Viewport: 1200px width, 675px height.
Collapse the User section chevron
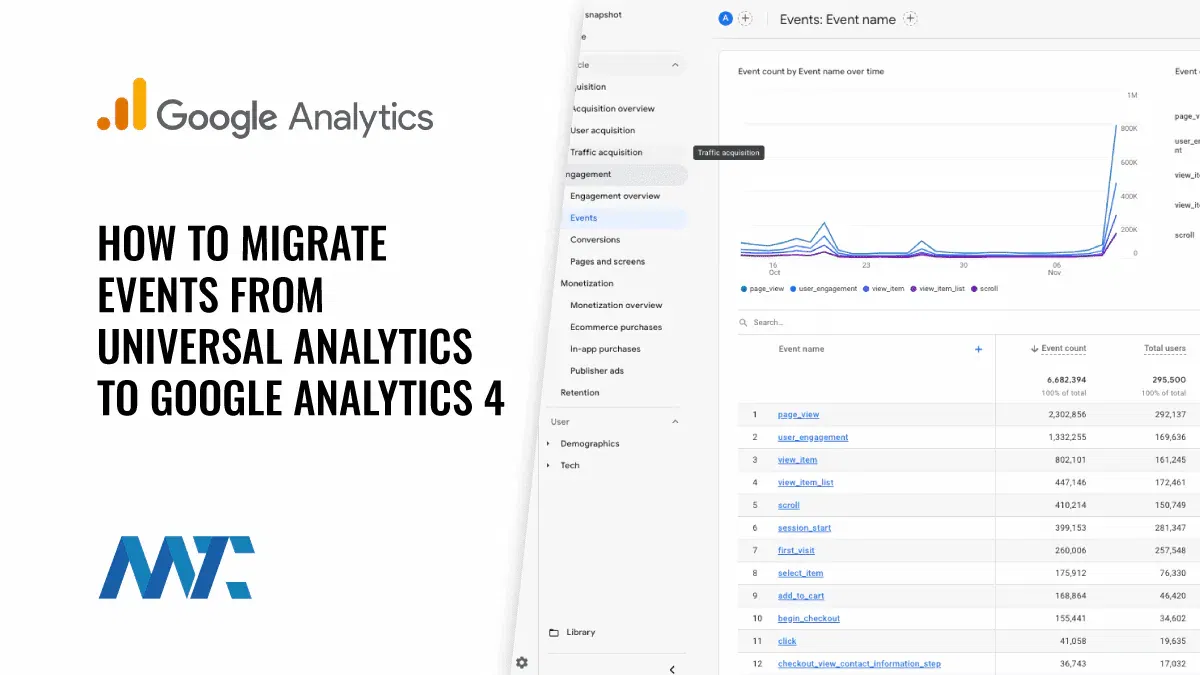pos(675,422)
